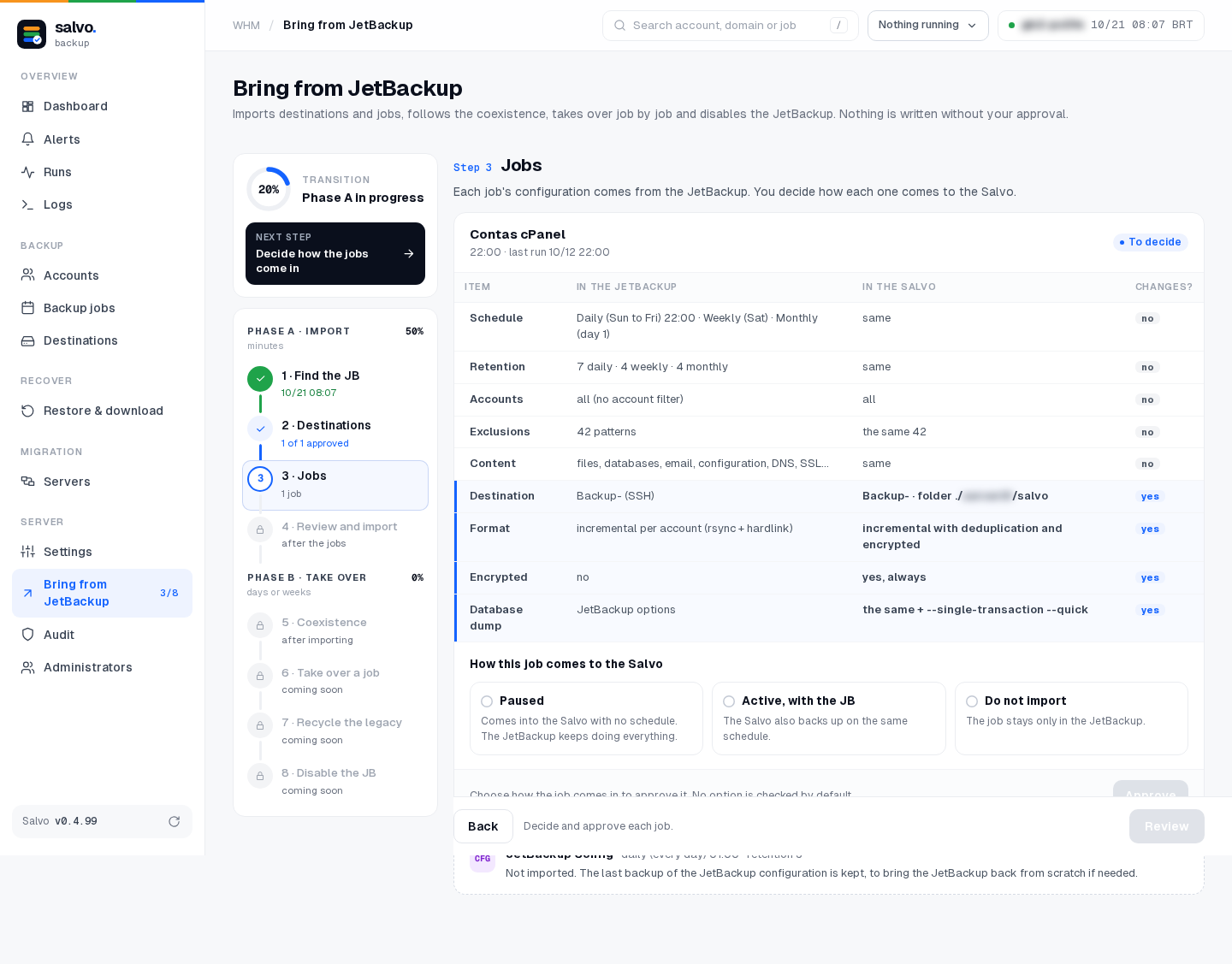Click locked step 8 Disable the JB icon
The width and height of the screenshot is (1232, 964).
pos(260,776)
